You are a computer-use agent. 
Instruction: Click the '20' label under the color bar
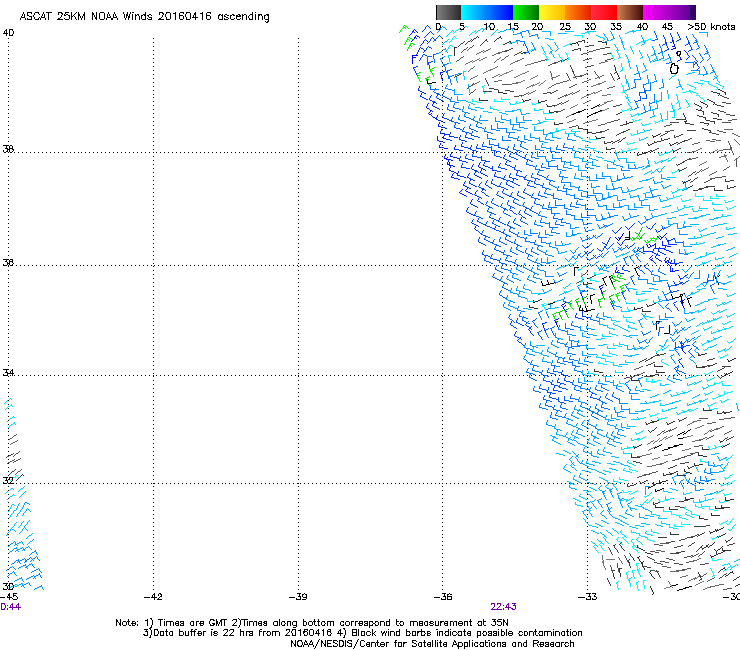tap(538, 27)
